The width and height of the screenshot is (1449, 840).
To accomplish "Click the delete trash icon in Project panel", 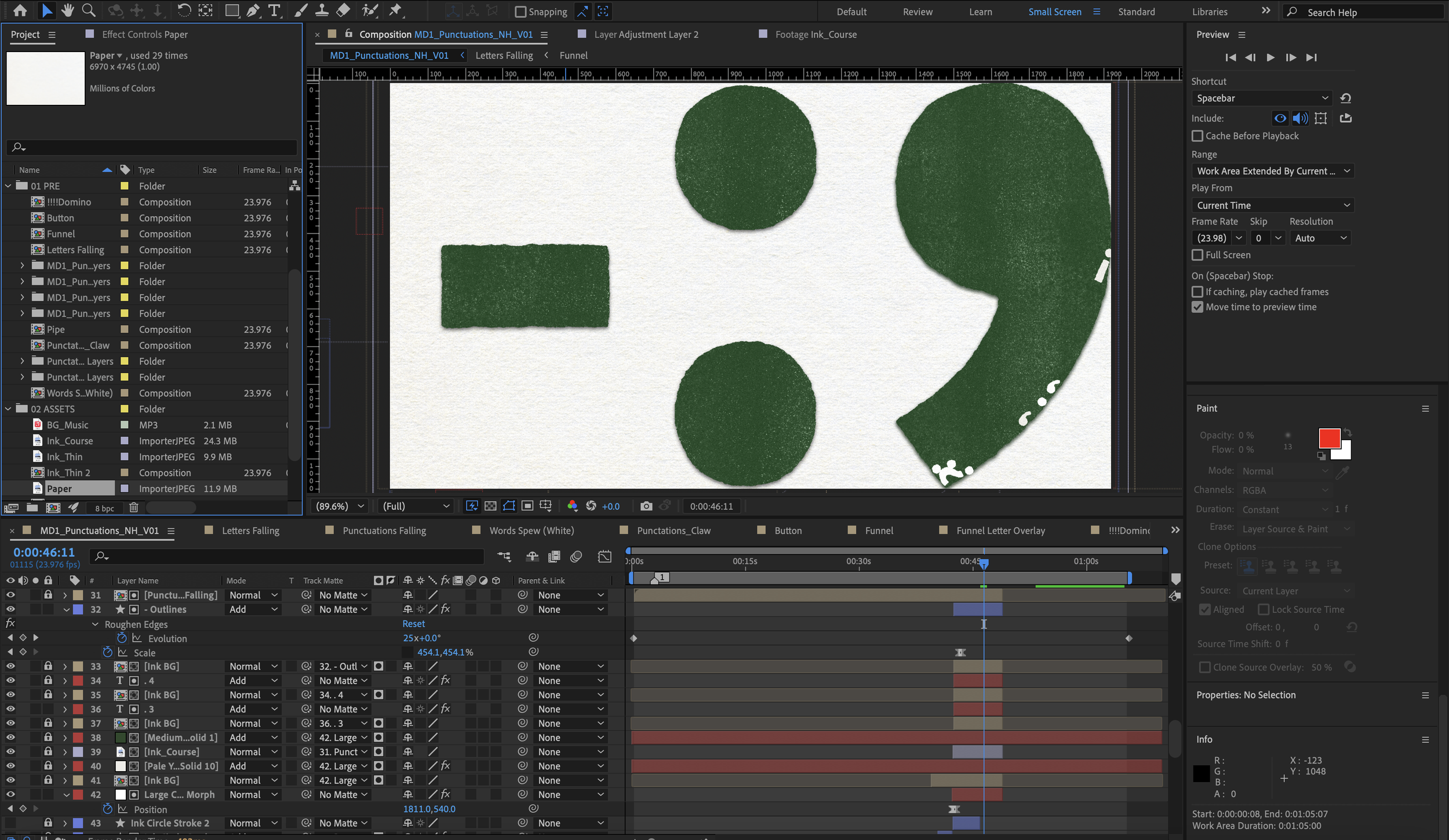I will click(x=133, y=507).
